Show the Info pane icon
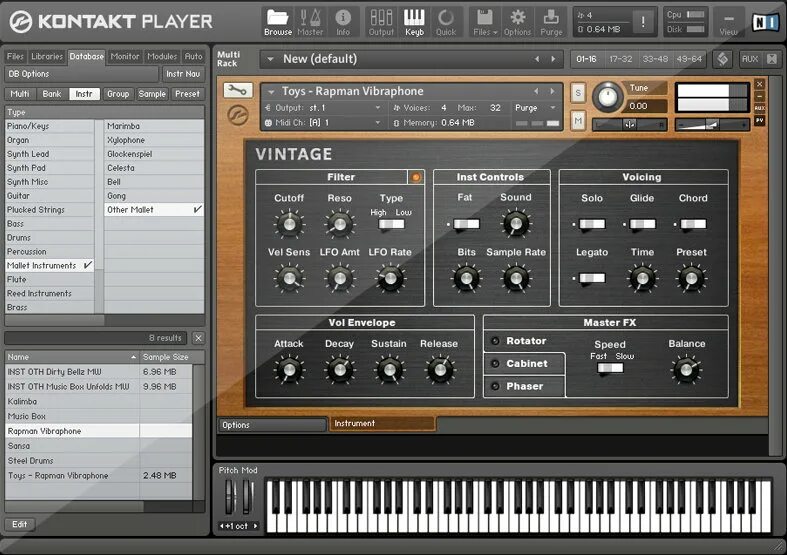This screenshot has height=555, width=787. coord(343,18)
